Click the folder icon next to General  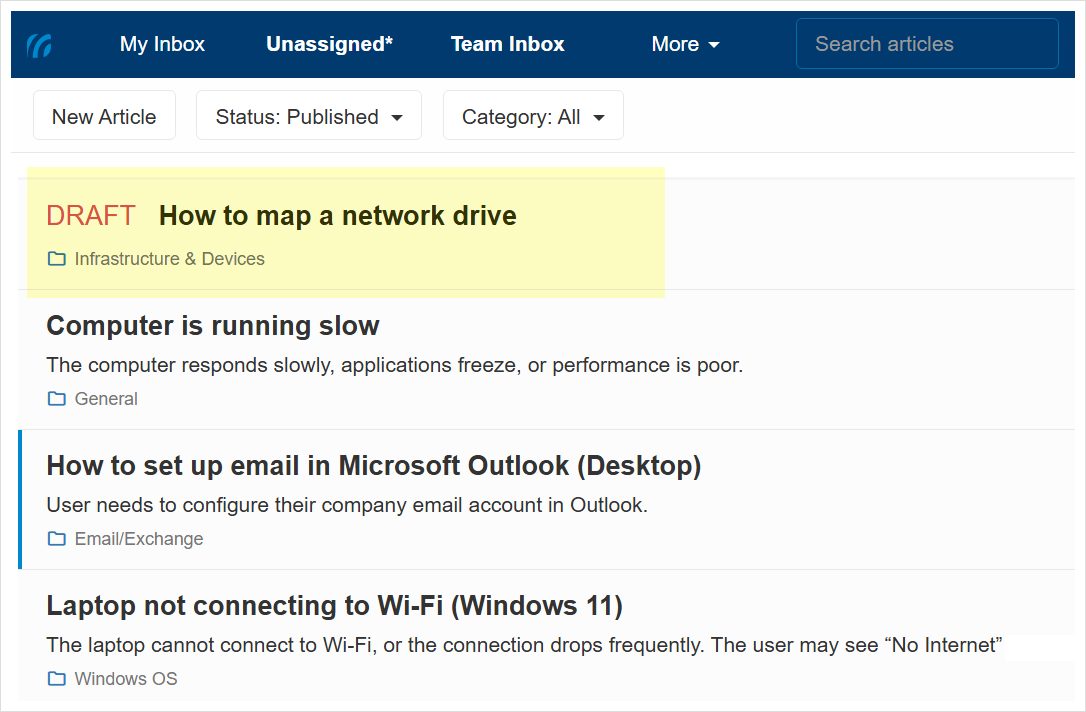[x=57, y=399]
